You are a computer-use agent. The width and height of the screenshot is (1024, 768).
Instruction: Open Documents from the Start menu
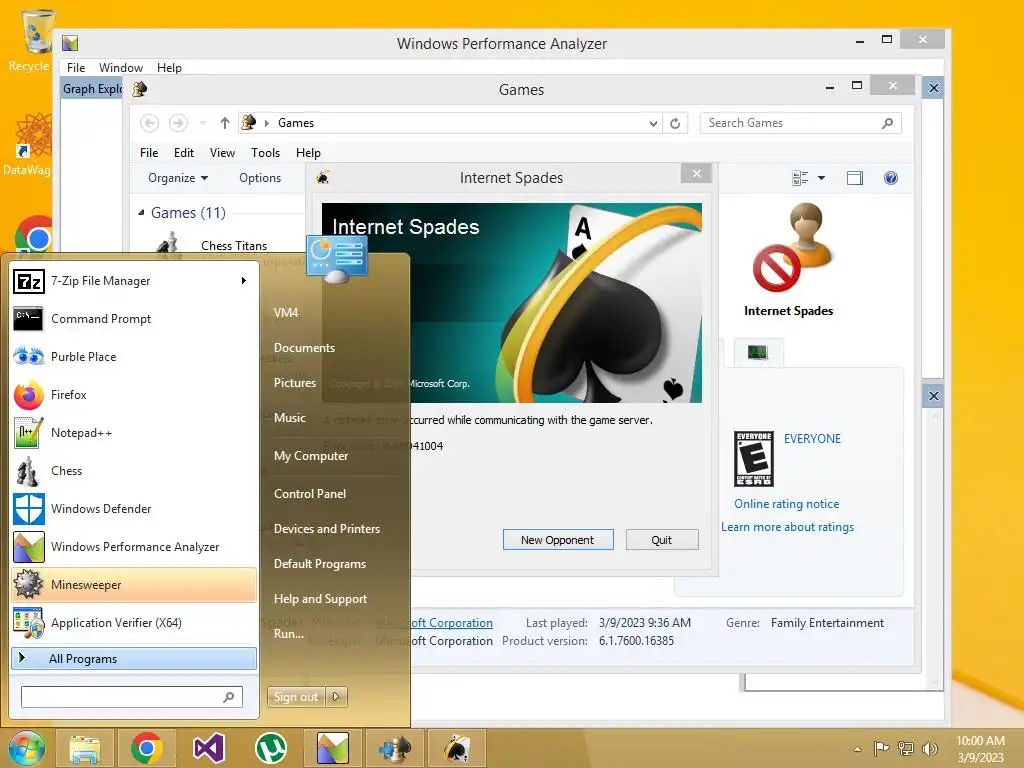(x=304, y=348)
